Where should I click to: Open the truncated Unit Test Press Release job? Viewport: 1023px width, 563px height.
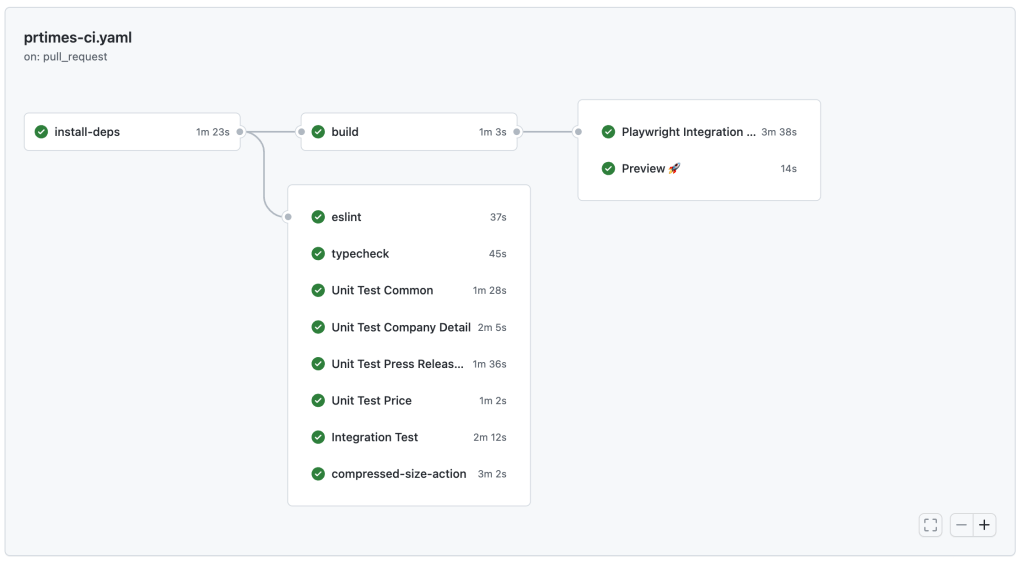[x=397, y=364]
